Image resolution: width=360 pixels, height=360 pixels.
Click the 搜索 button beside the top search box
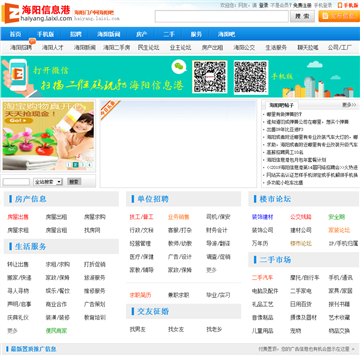[302, 16]
